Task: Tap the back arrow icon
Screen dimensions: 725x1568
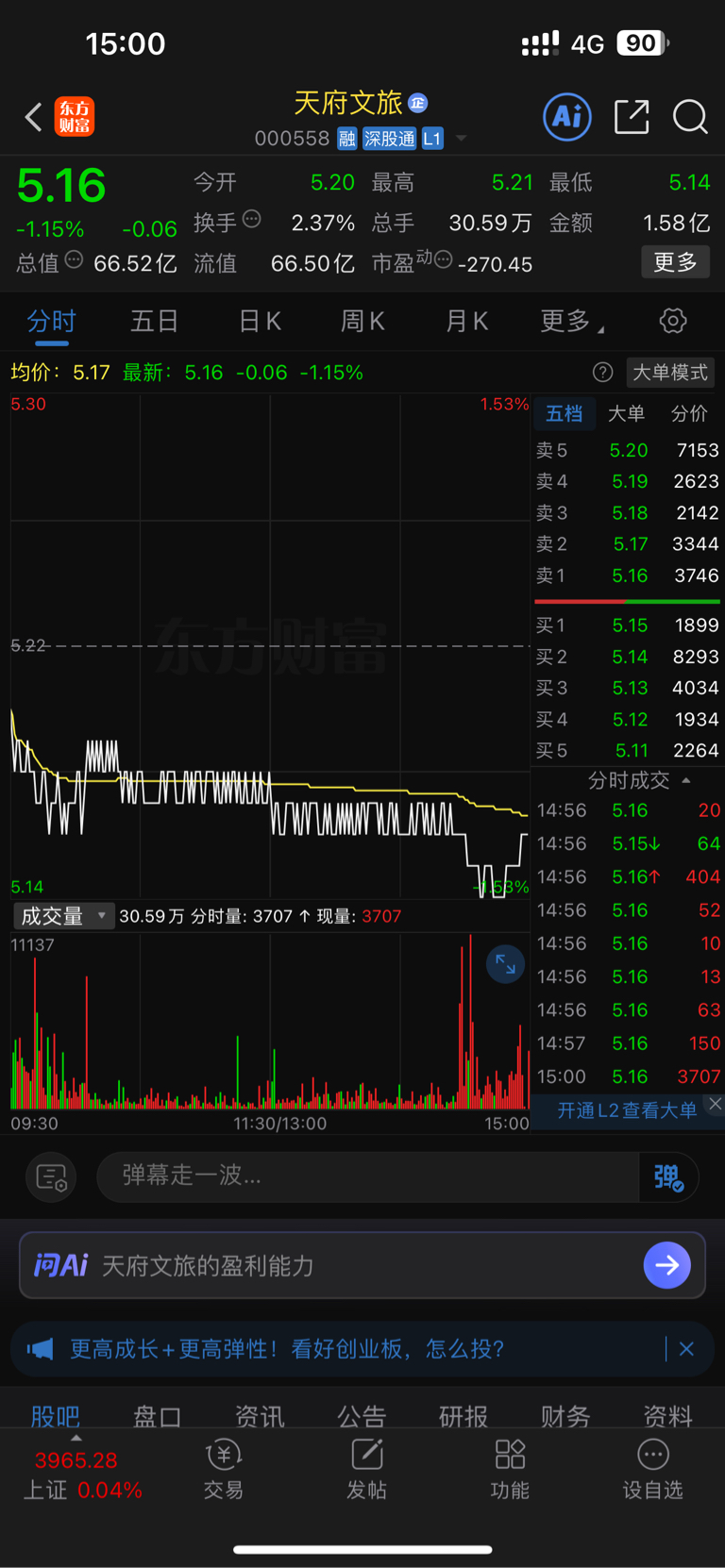Action: [x=34, y=117]
